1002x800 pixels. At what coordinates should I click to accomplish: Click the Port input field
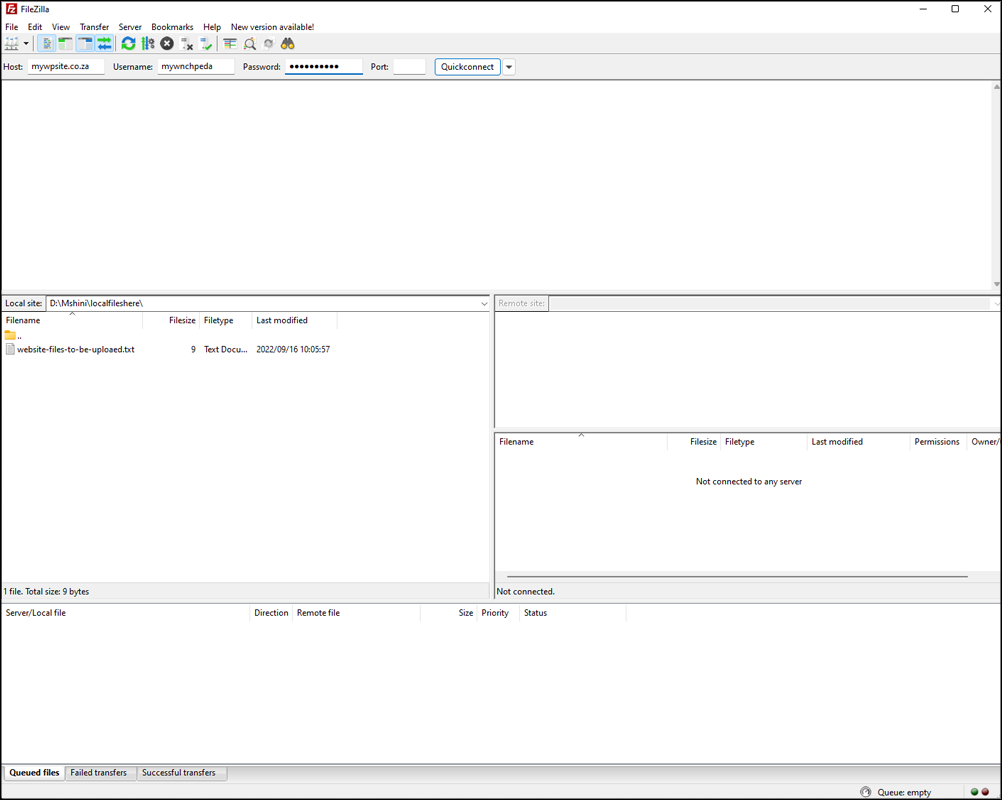point(409,67)
